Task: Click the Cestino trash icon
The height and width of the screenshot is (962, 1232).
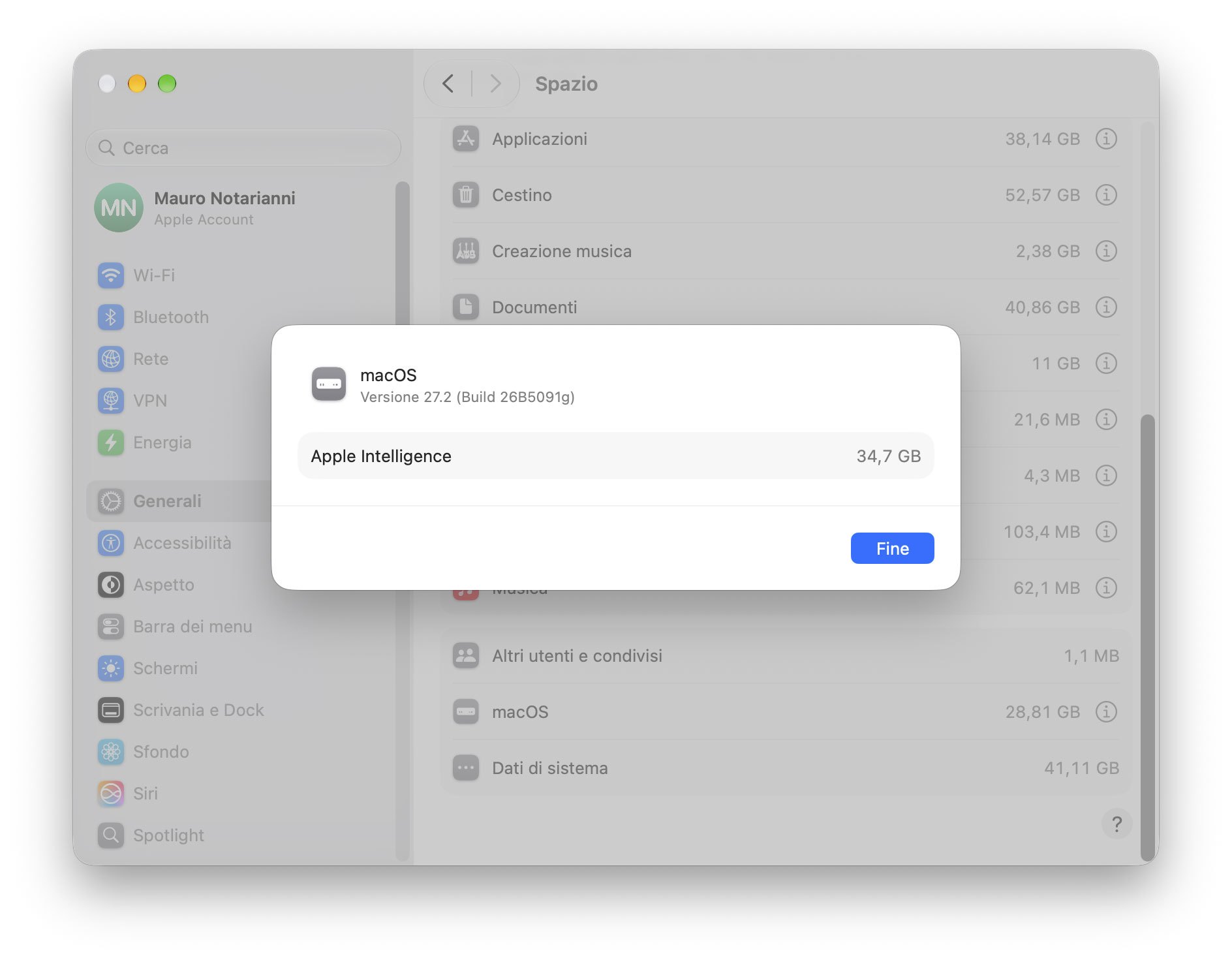Action: tap(466, 195)
